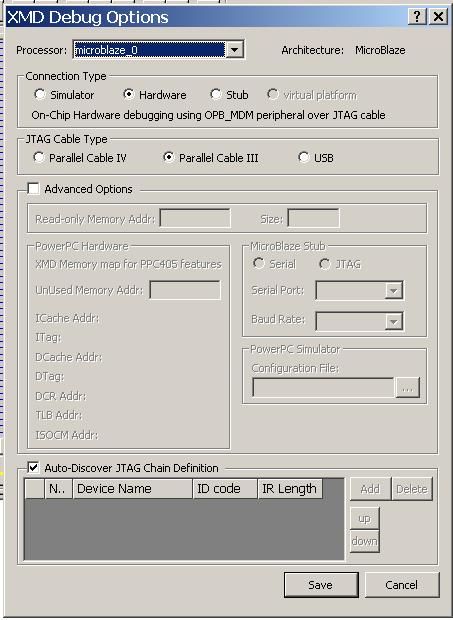Cancel the debug options dialog
This screenshot has height=620, width=453.
[x=402, y=585]
